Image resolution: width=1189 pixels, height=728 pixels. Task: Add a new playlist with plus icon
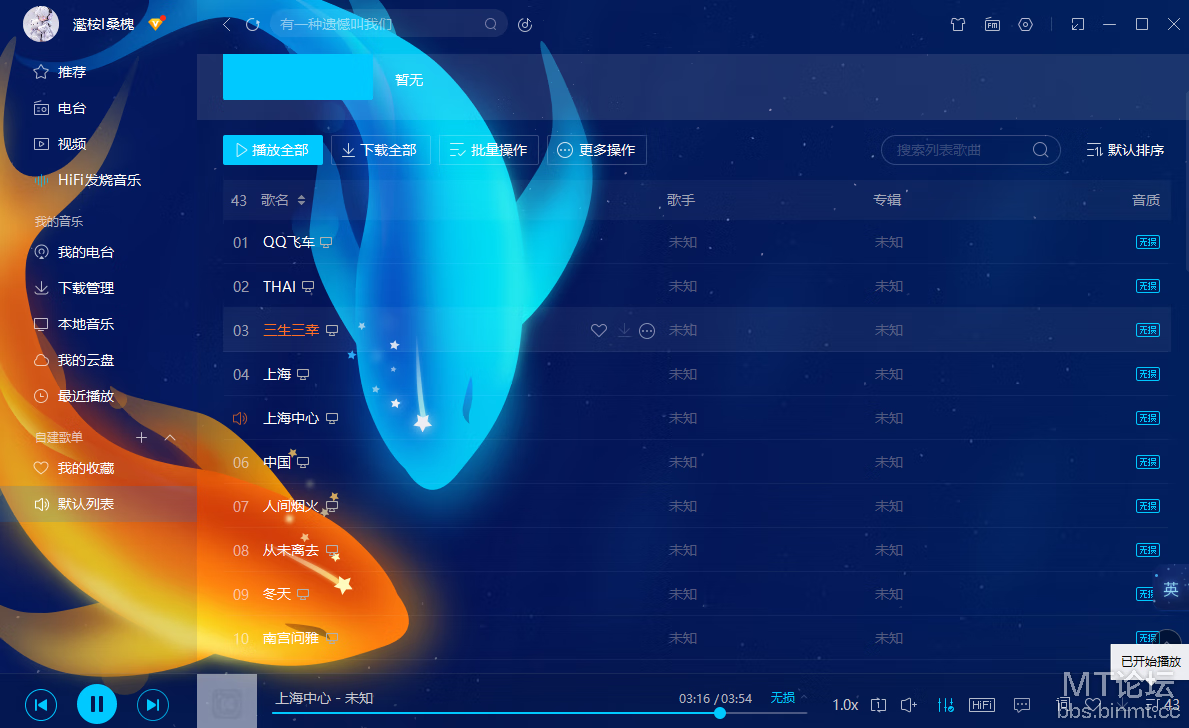[141, 438]
